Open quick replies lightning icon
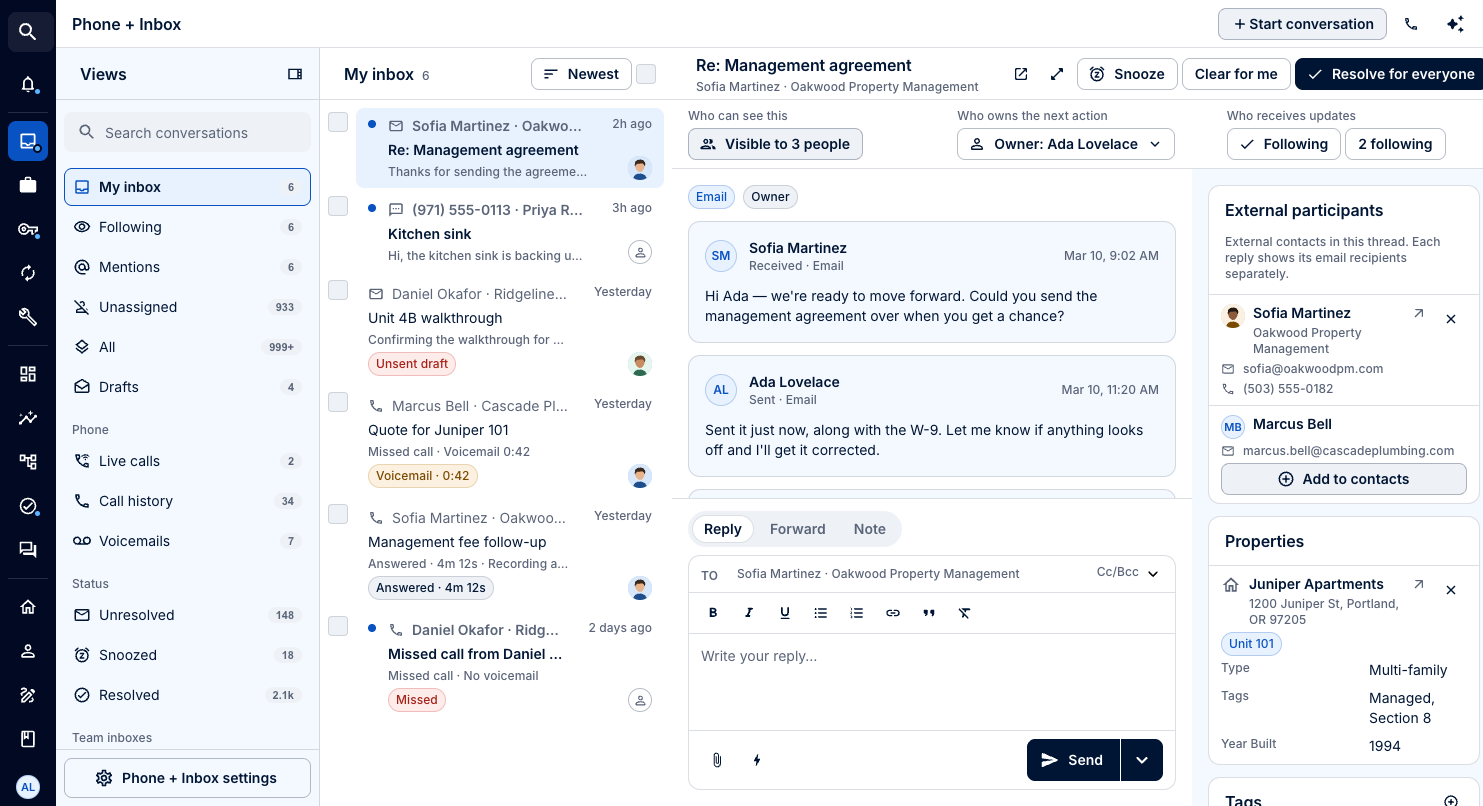Image resolution: width=1483 pixels, height=806 pixels. [x=757, y=760]
